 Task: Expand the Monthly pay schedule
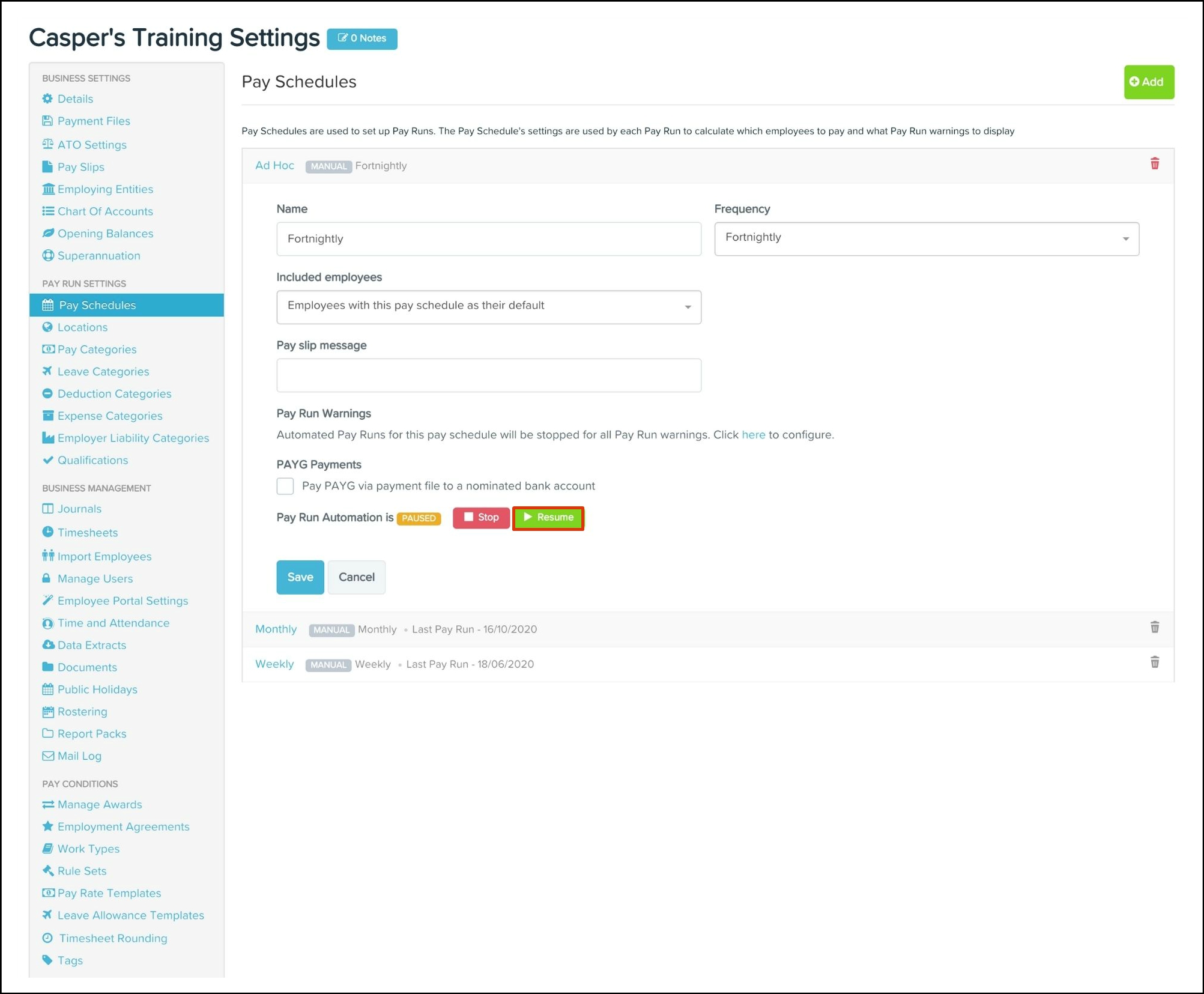276,629
